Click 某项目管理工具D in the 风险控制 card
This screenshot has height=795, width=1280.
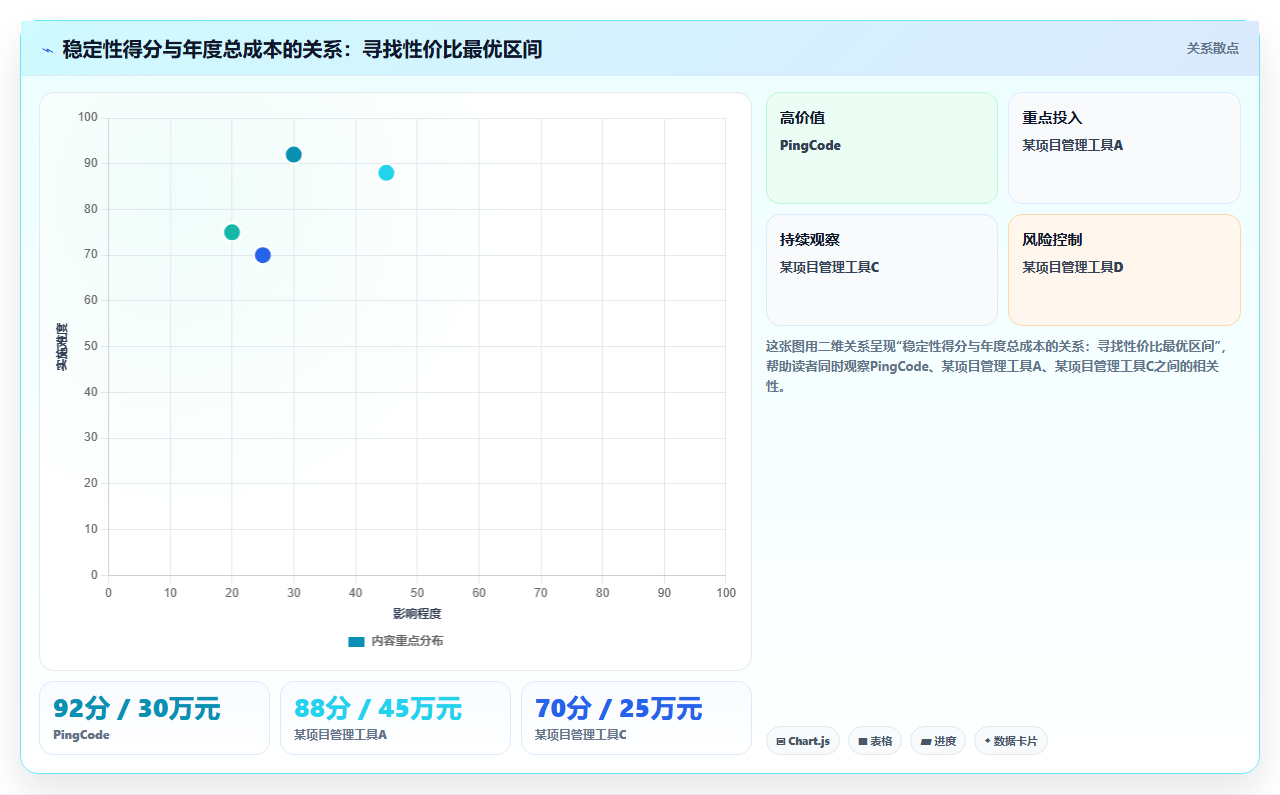click(1073, 267)
